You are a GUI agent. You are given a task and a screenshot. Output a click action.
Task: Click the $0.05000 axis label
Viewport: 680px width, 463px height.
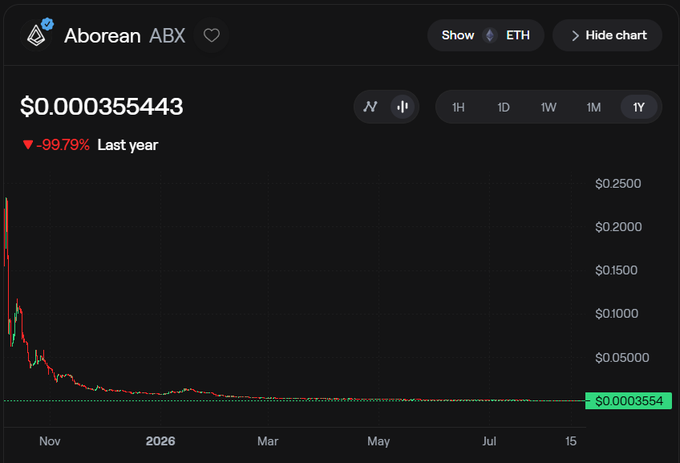tap(622, 358)
